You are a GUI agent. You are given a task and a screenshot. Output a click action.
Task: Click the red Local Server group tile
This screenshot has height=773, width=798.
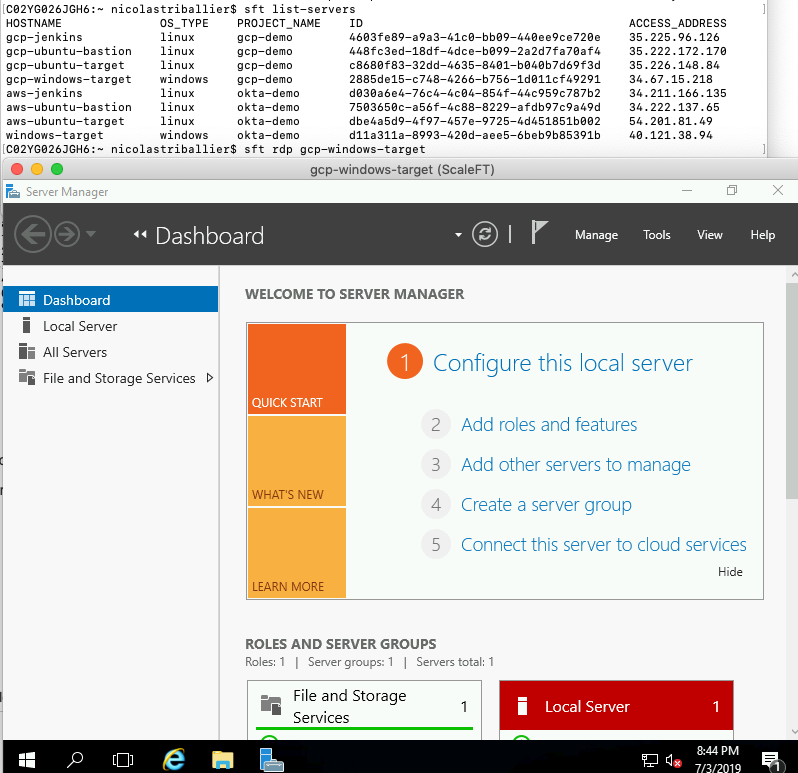[616, 706]
